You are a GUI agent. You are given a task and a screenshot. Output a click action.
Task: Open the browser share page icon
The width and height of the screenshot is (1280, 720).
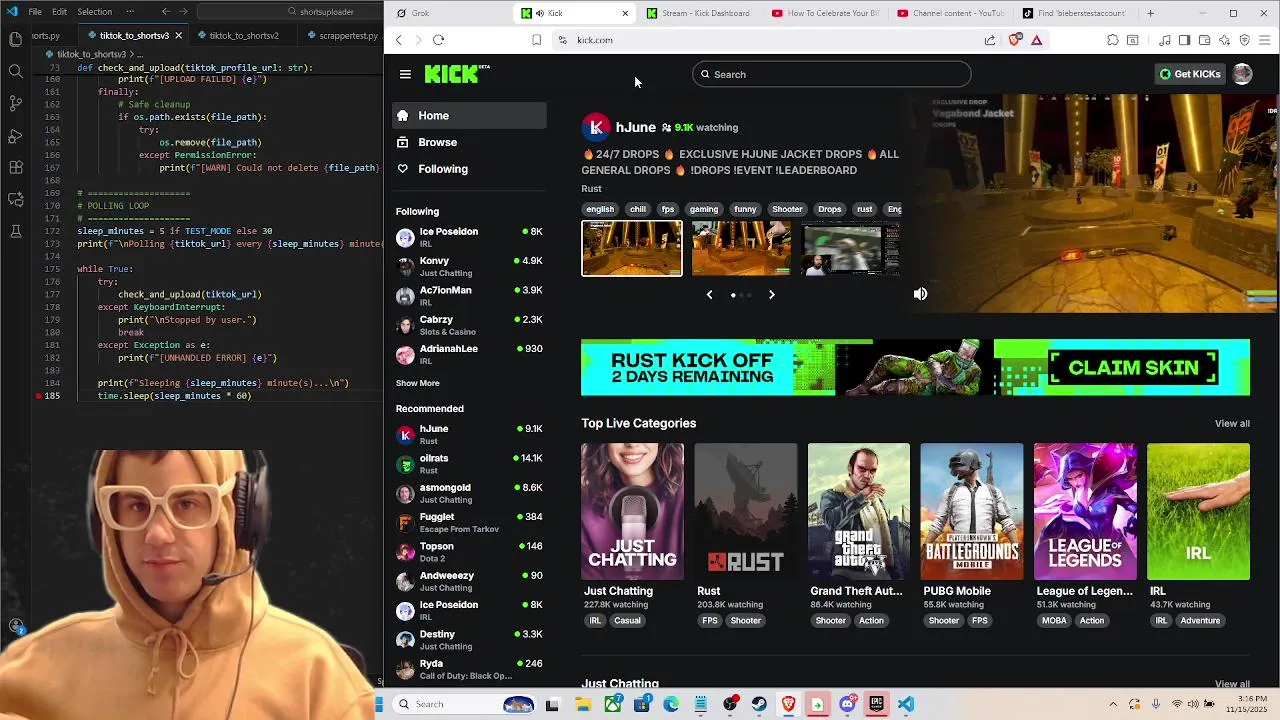pos(990,40)
